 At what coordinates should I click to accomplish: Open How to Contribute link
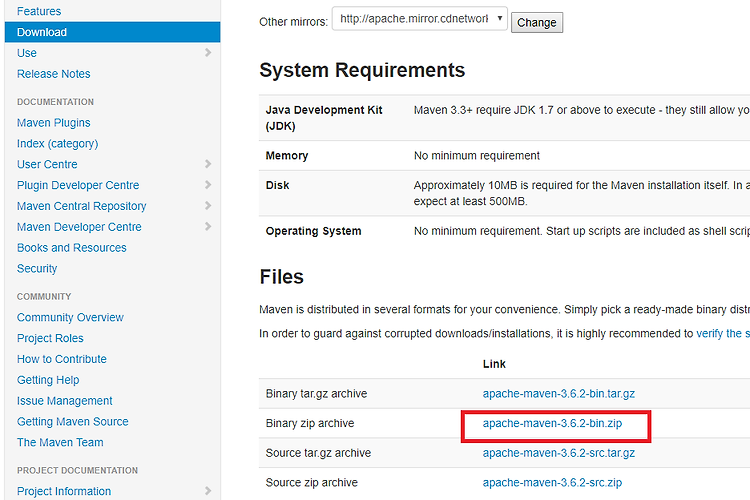pos(62,359)
